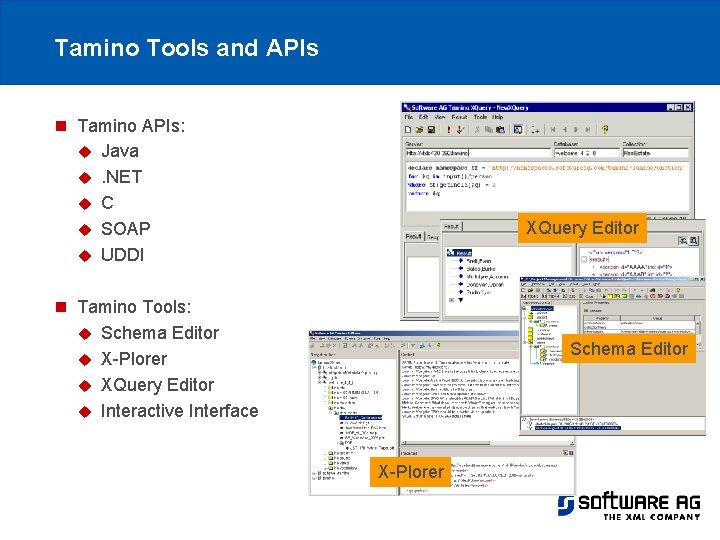Jump to first result icon
This screenshot has width=720, height=540.
[x=553, y=130]
